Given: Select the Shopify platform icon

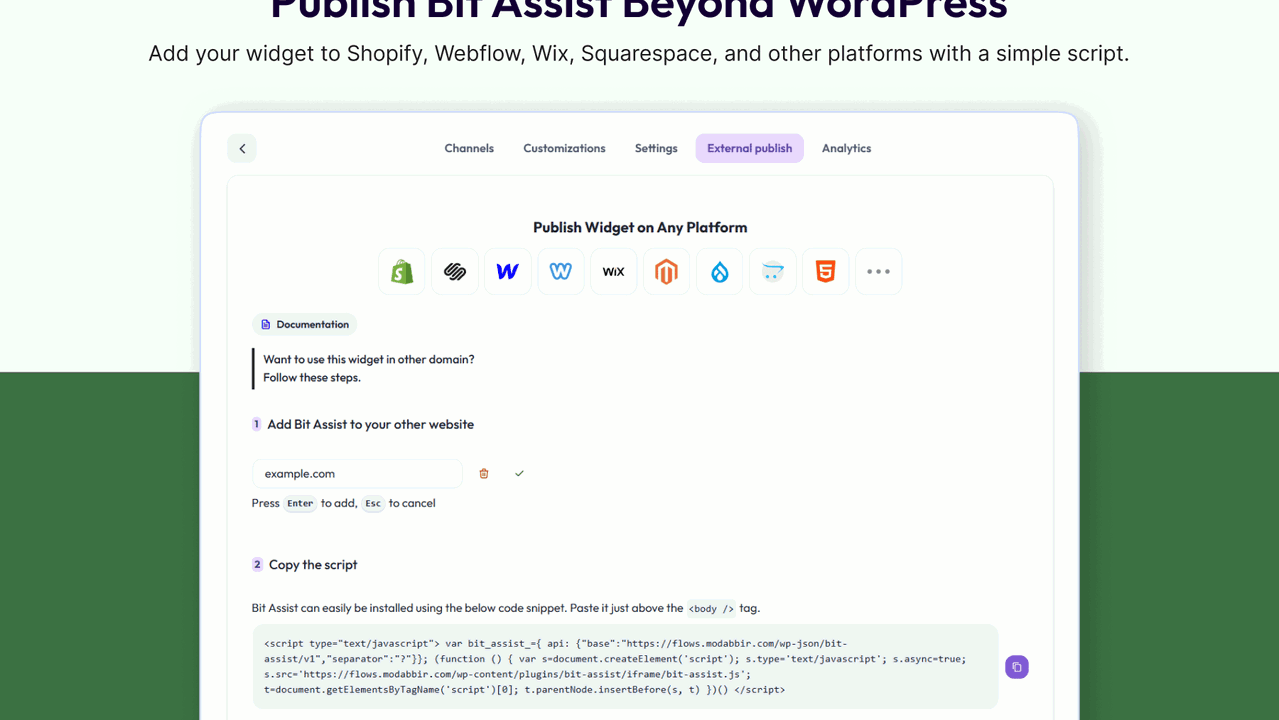Looking at the screenshot, I should click(402, 272).
